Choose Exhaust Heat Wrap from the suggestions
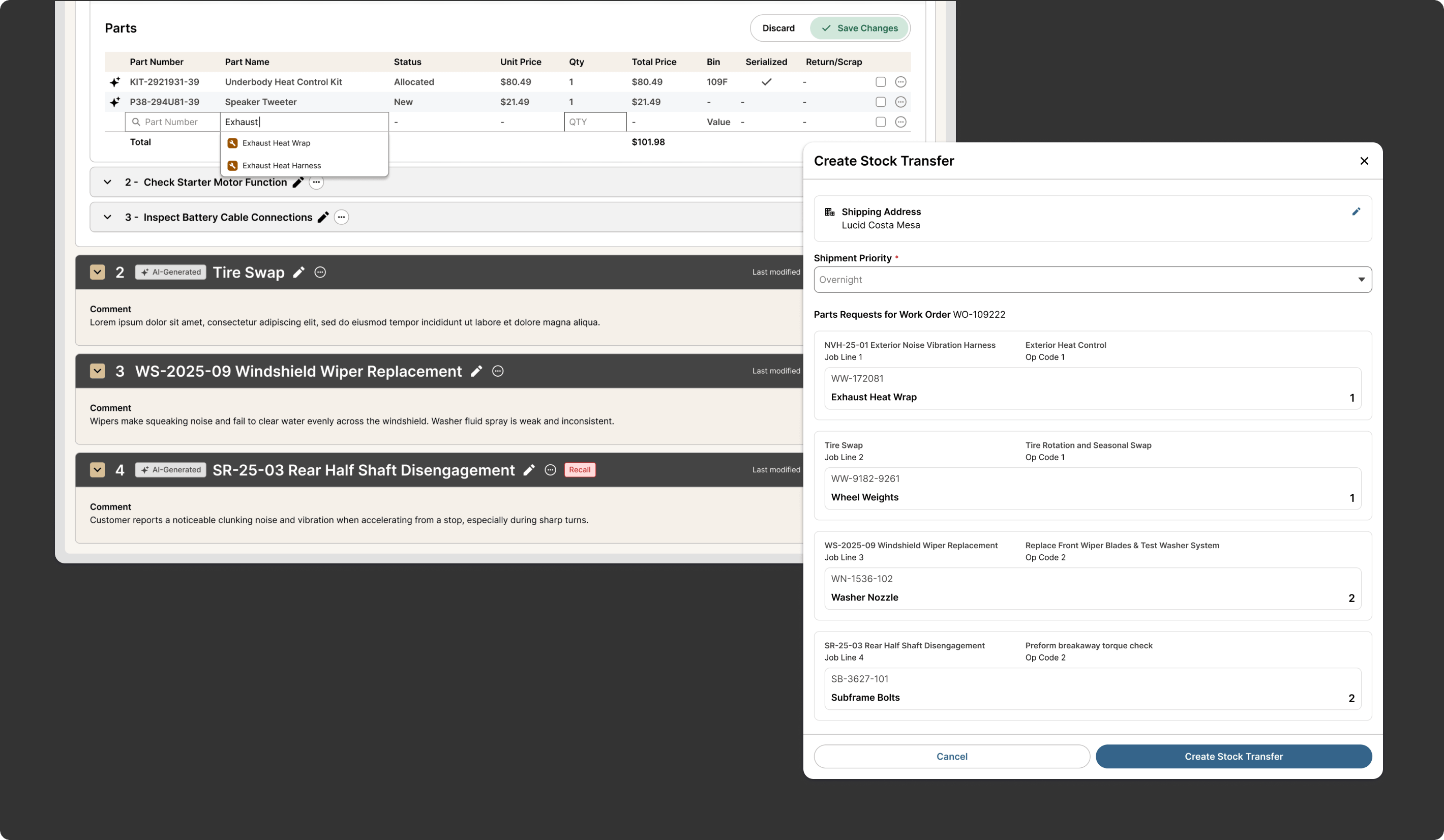Screen dimensions: 1444x840 [x=276, y=143]
